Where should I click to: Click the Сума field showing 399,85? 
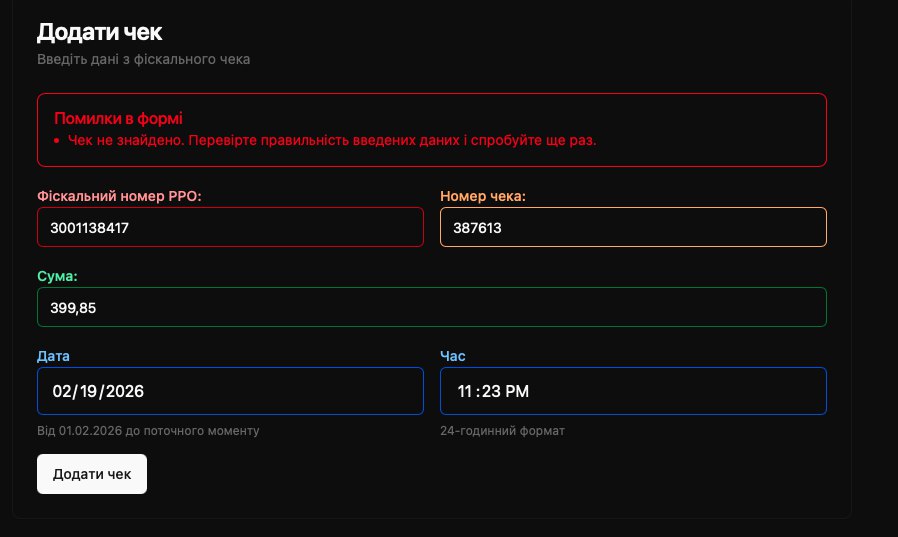(x=431, y=307)
